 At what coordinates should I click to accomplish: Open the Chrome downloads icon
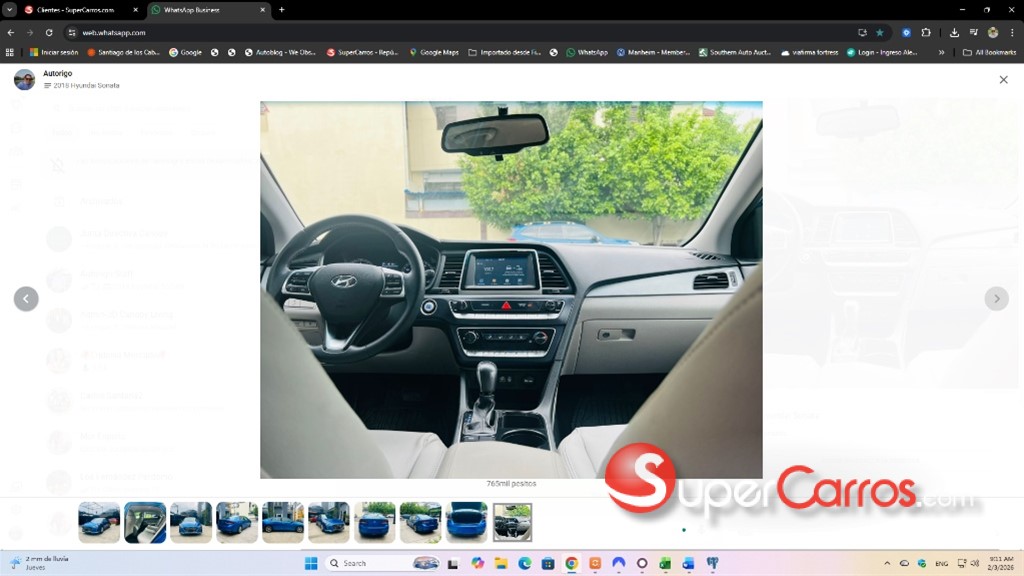coord(954,32)
